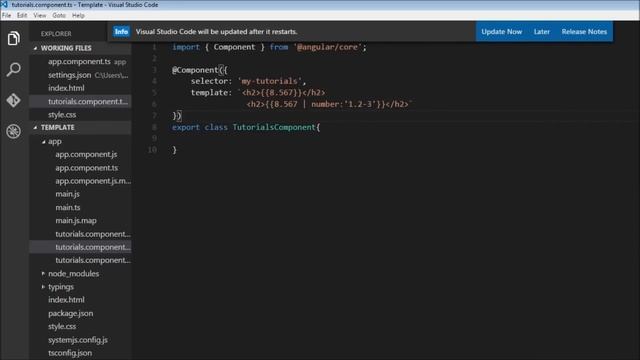Open the Search view icon

[13, 69]
